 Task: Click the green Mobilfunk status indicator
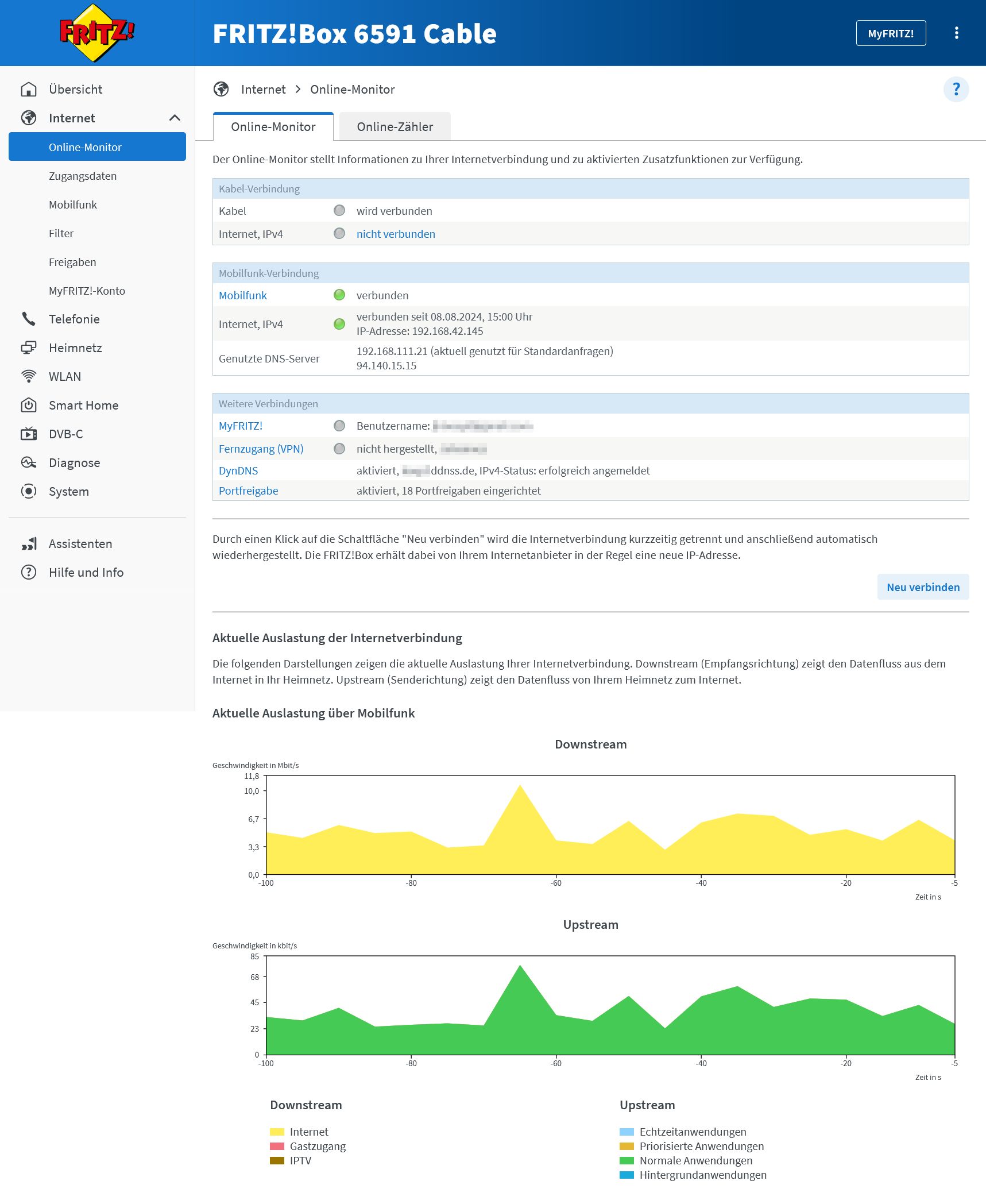pyautogui.click(x=339, y=295)
